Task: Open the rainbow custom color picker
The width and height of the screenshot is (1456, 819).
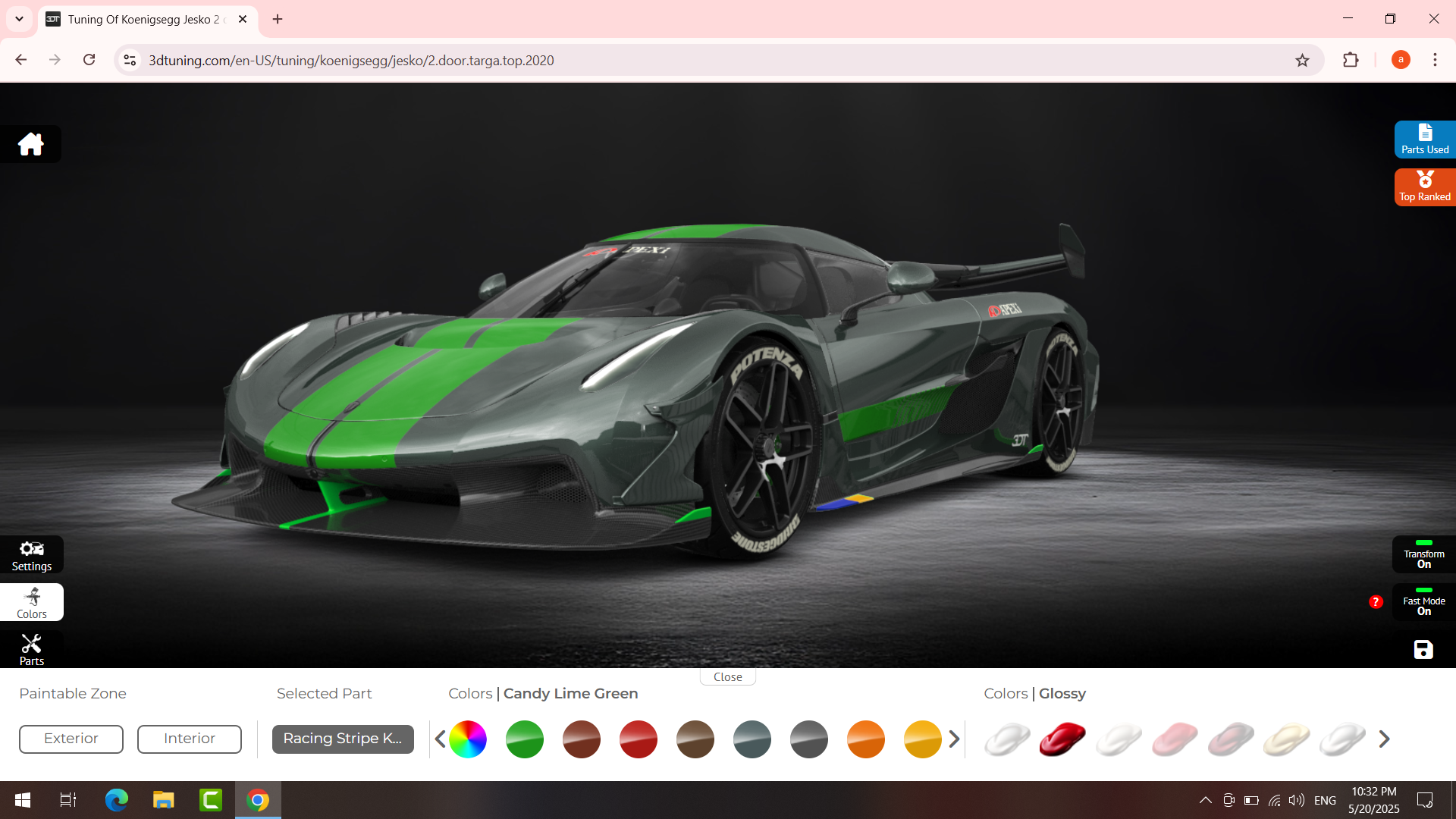Action: click(x=468, y=739)
